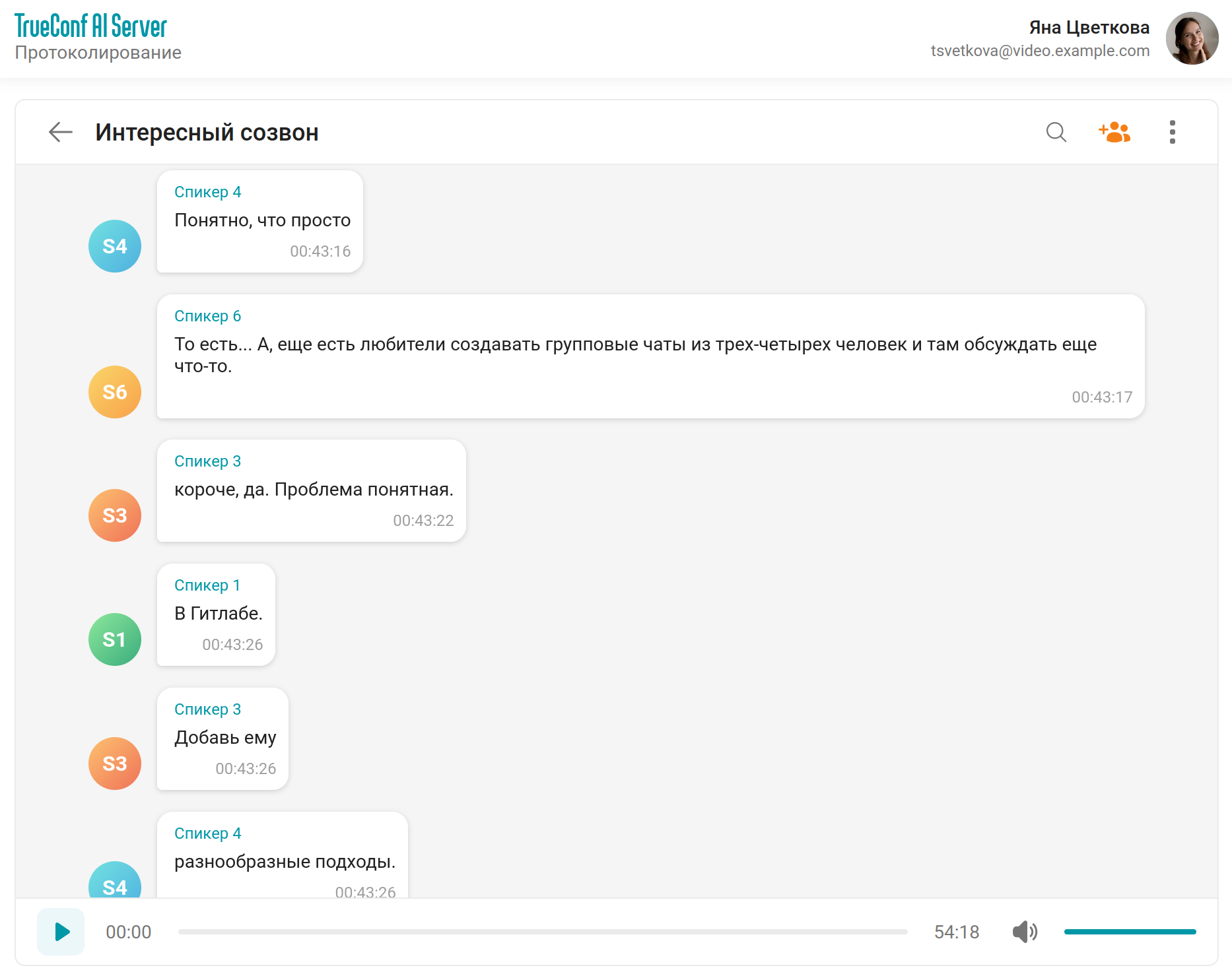Click email tsvetkova@video.example.com
Screen dimensions: 1232x978
(x=1040, y=51)
